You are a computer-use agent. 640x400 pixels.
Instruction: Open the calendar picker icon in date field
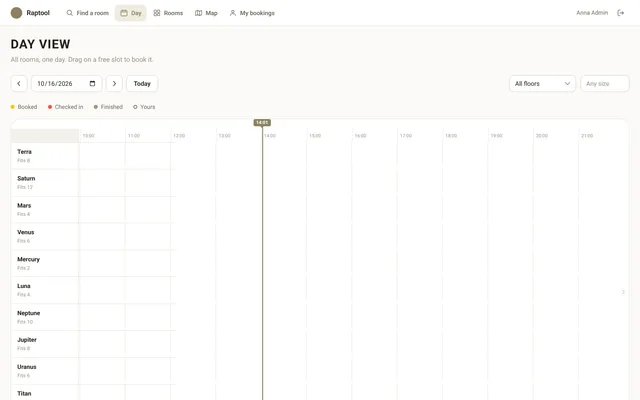(x=92, y=84)
